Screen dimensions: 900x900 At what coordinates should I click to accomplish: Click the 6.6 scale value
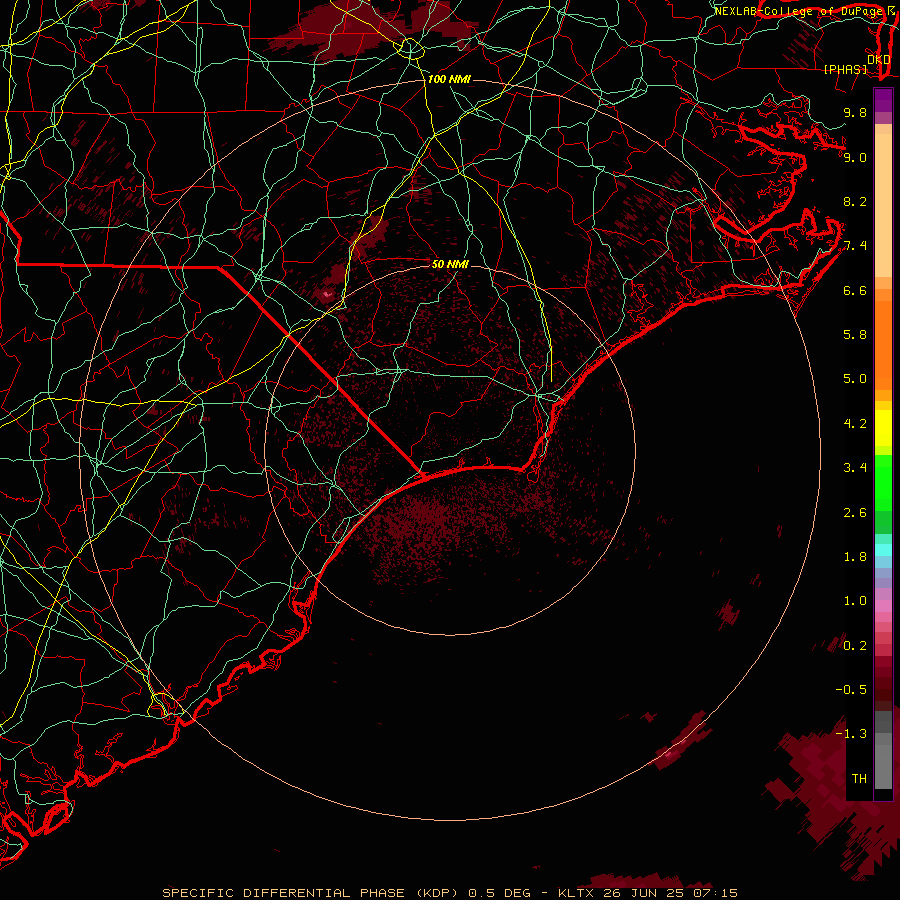click(855, 290)
